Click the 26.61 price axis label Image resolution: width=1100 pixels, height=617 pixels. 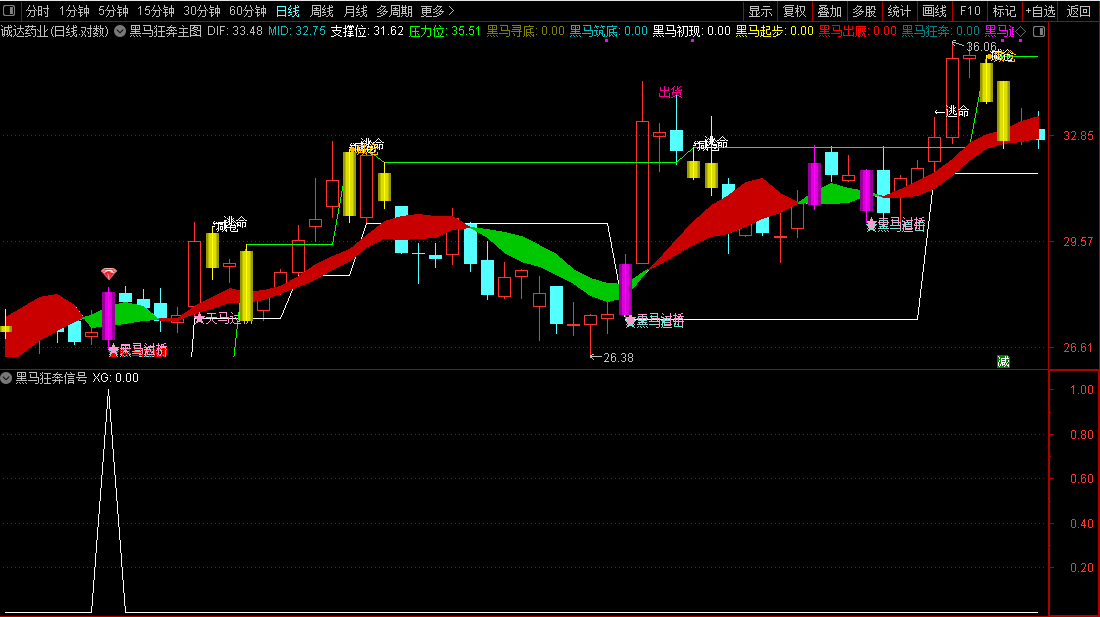pos(1078,348)
